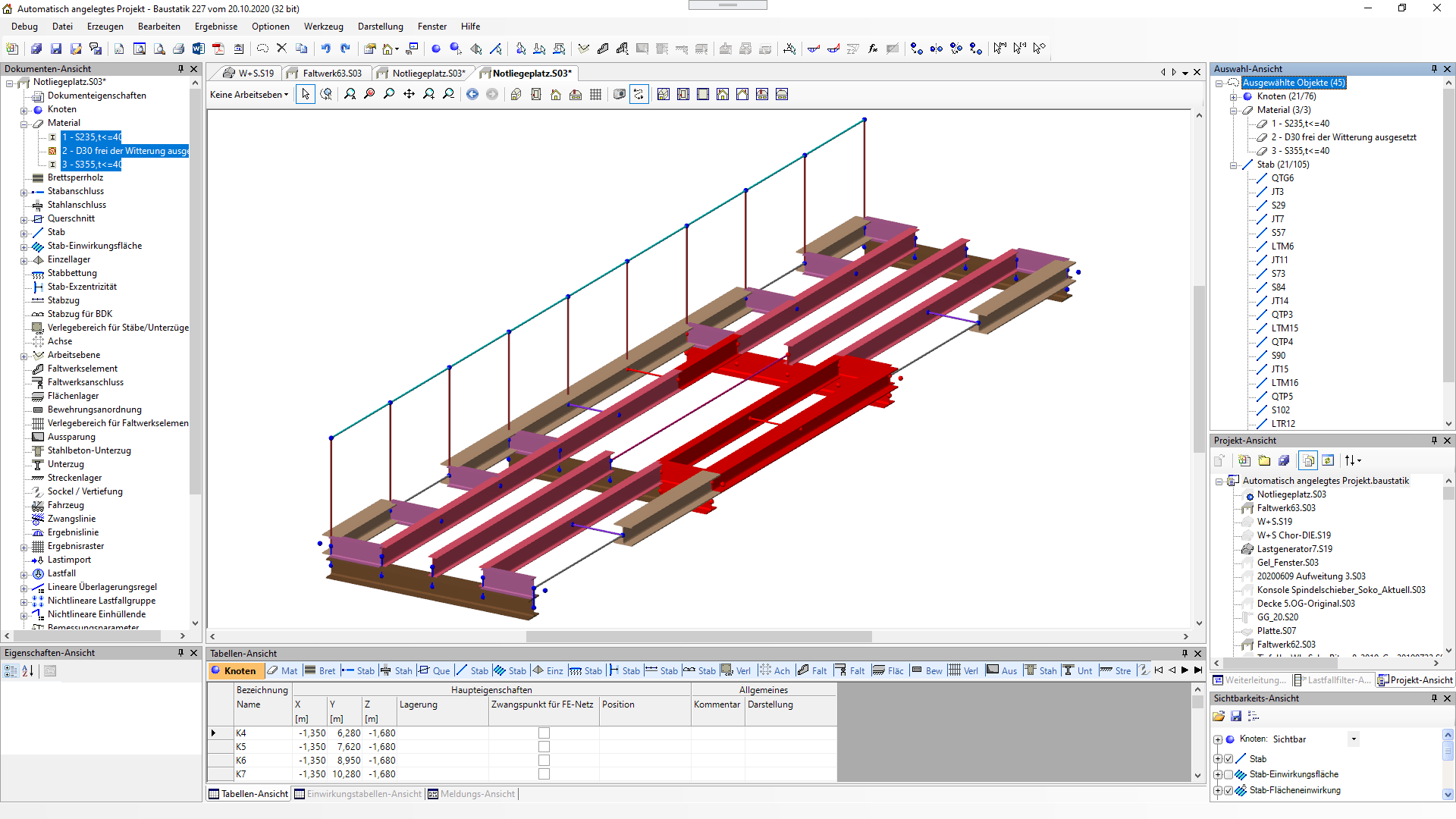Screen dimensions: 1456x819
Task: Open the Werkzeug menu
Action: (324, 27)
